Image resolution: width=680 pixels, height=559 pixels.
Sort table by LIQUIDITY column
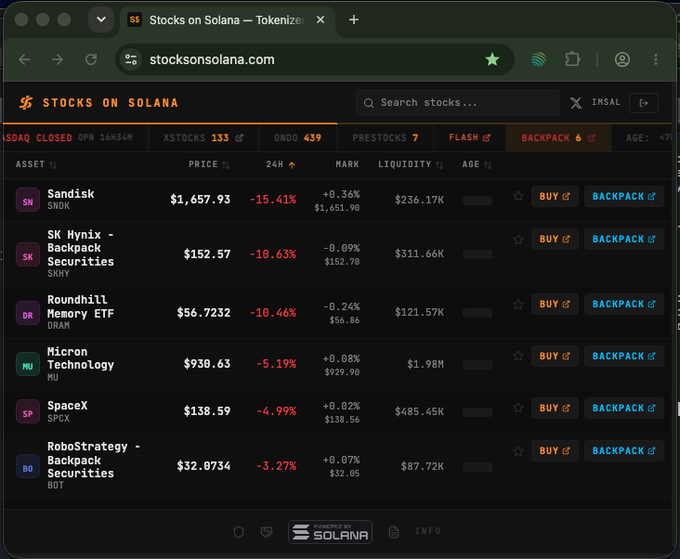(x=410, y=164)
